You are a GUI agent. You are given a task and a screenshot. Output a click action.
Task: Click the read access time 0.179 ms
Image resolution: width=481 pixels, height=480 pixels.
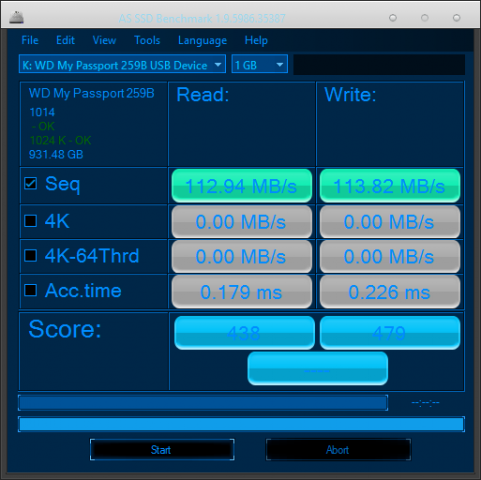point(242,292)
